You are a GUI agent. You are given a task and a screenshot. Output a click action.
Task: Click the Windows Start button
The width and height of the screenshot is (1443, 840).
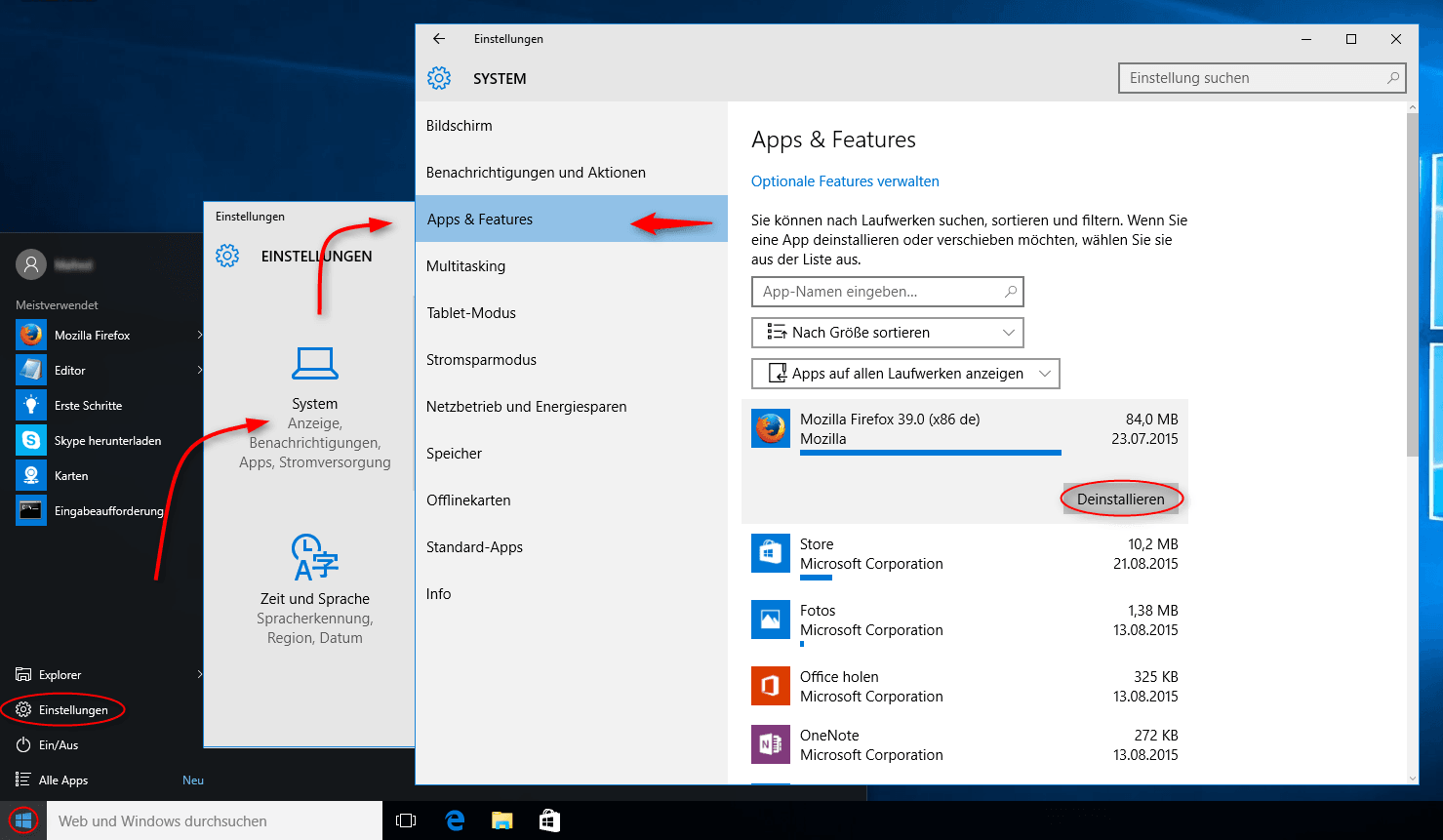tap(23, 820)
